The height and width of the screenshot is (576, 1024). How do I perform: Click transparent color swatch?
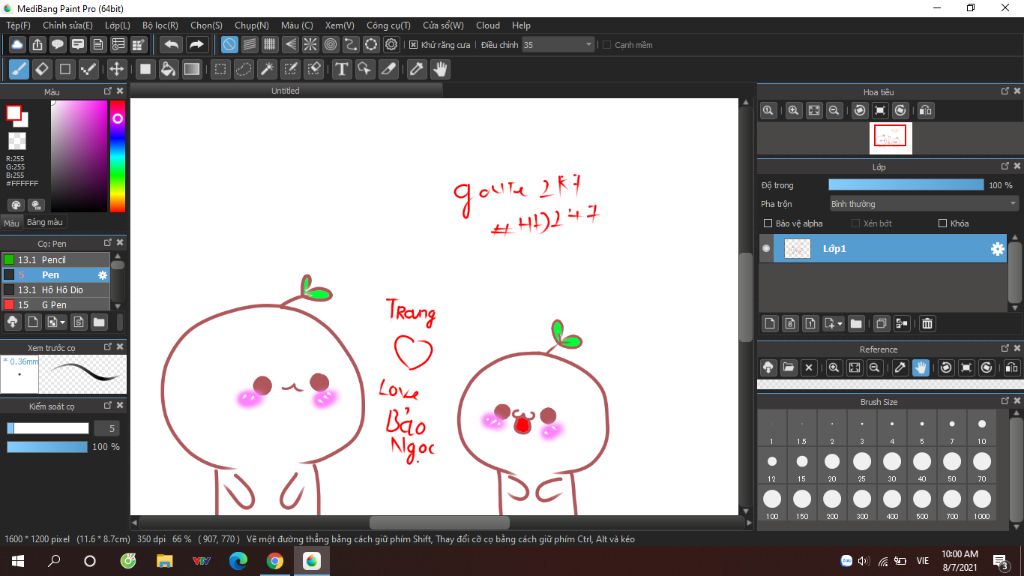(x=17, y=140)
